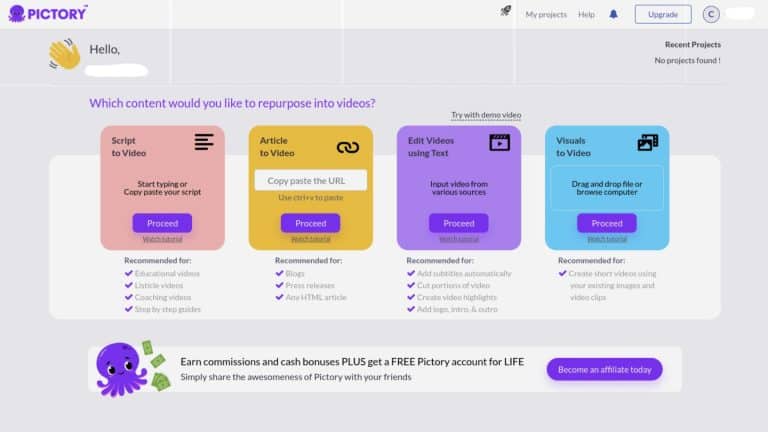Click the Drag and drop file area
The image size is (768, 432).
(607, 188)
